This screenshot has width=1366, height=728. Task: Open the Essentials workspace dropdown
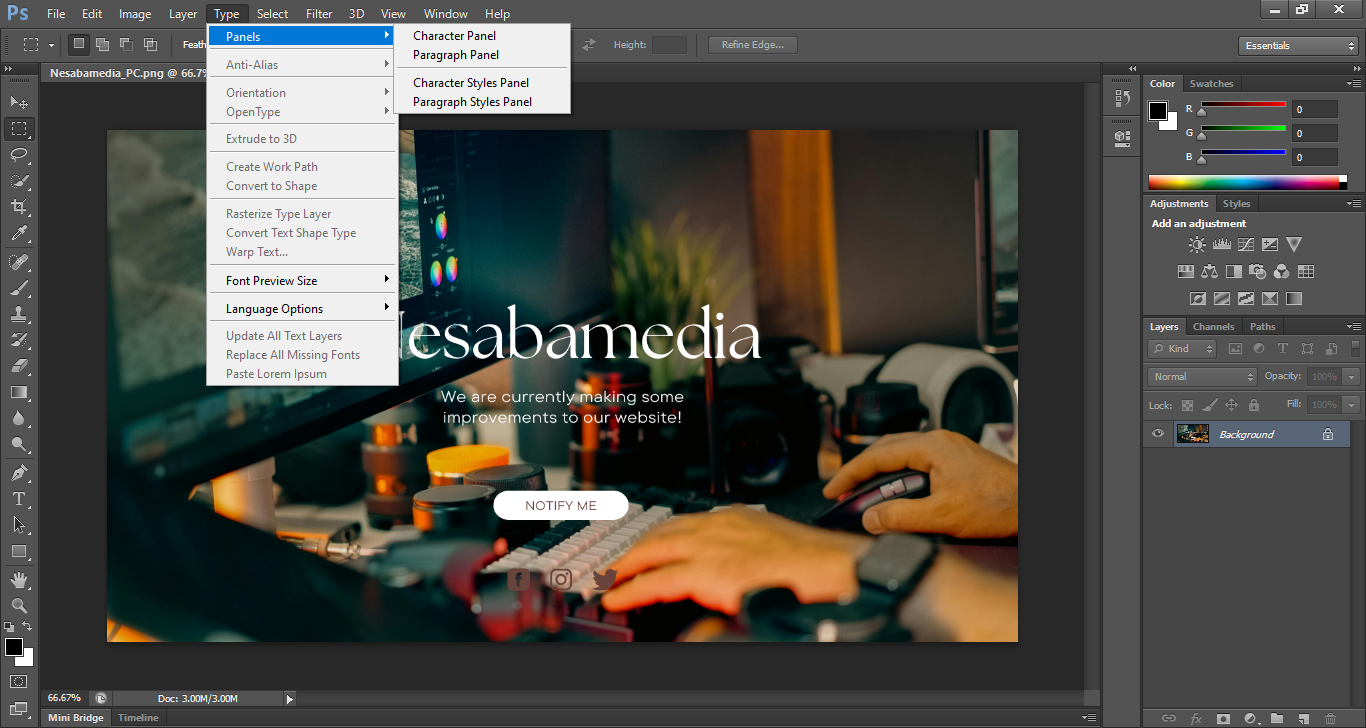1297,46
